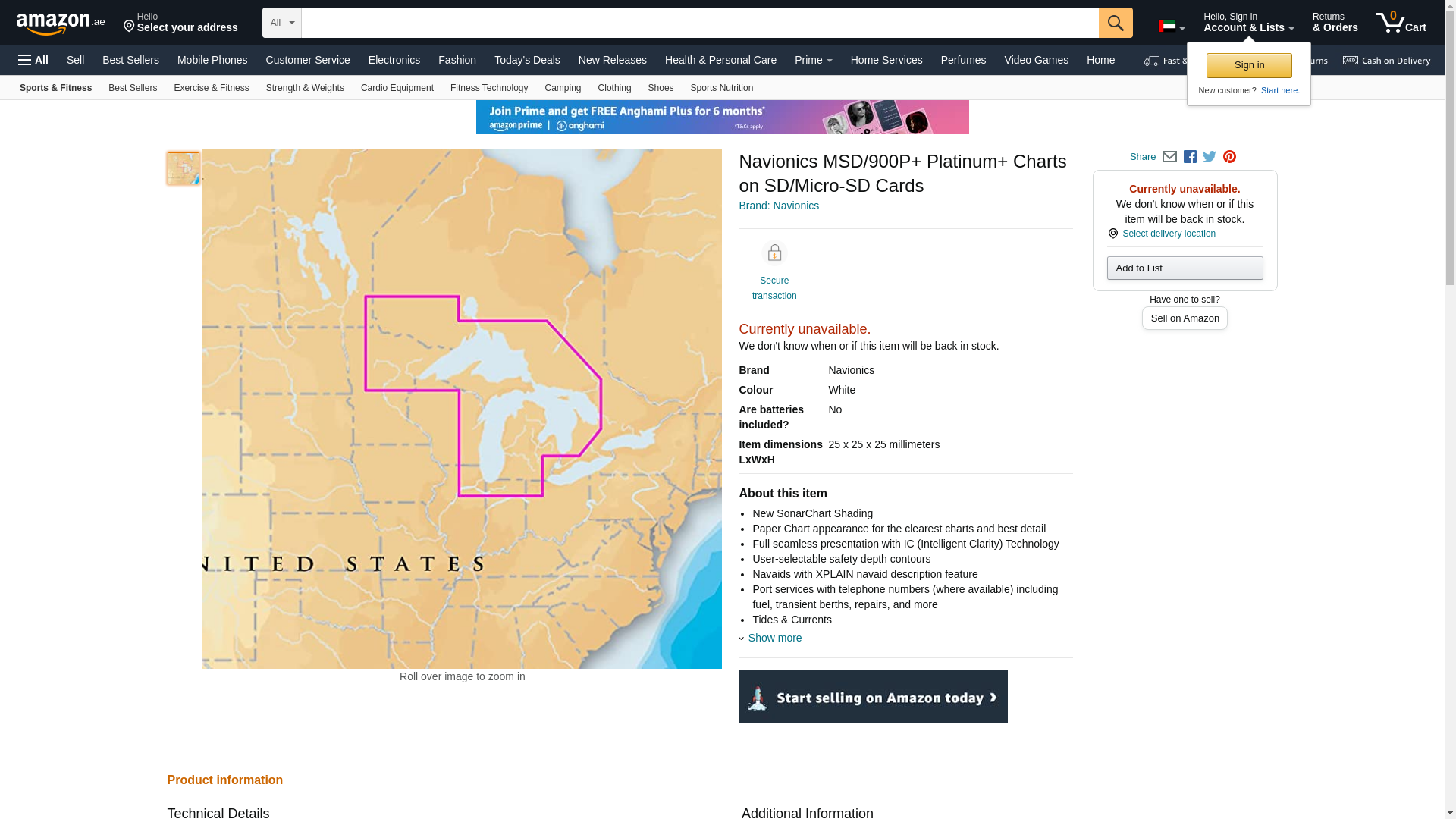Click the Secure transaction lock icon
Viewport: 1456px width, 819px height.
[773, 253]
